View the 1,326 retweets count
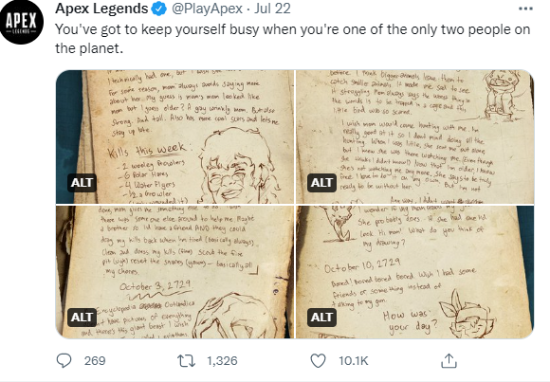 click(x=222, y=361)
